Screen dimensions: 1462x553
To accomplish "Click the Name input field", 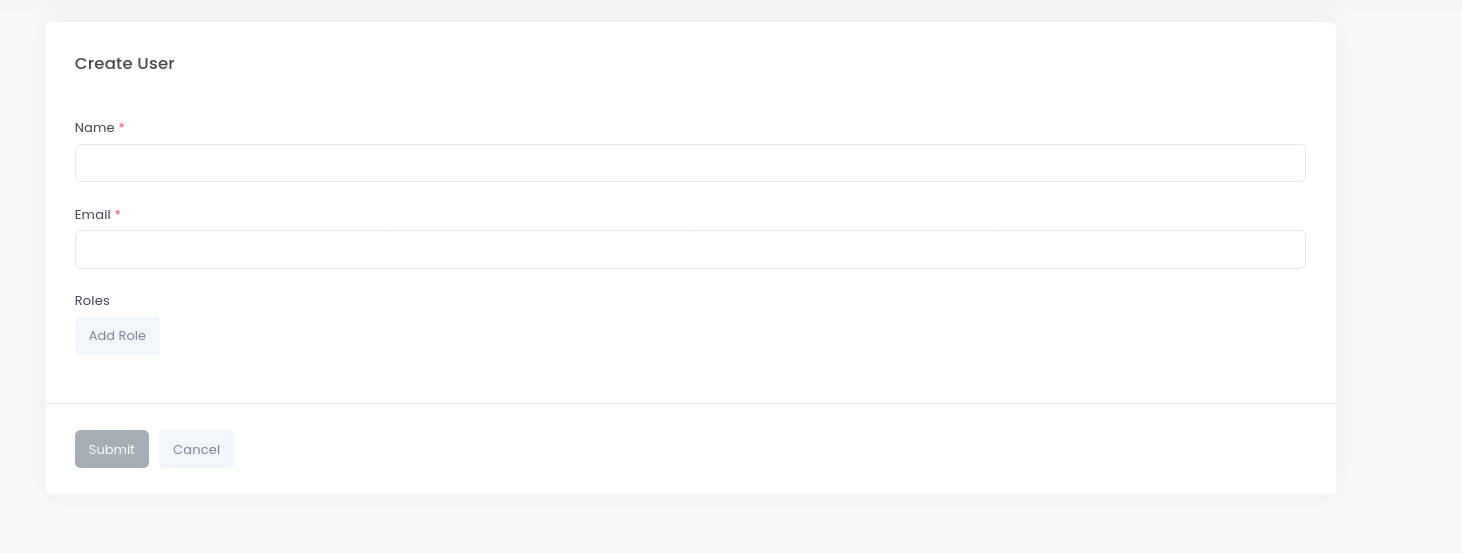I will point(690,163).
